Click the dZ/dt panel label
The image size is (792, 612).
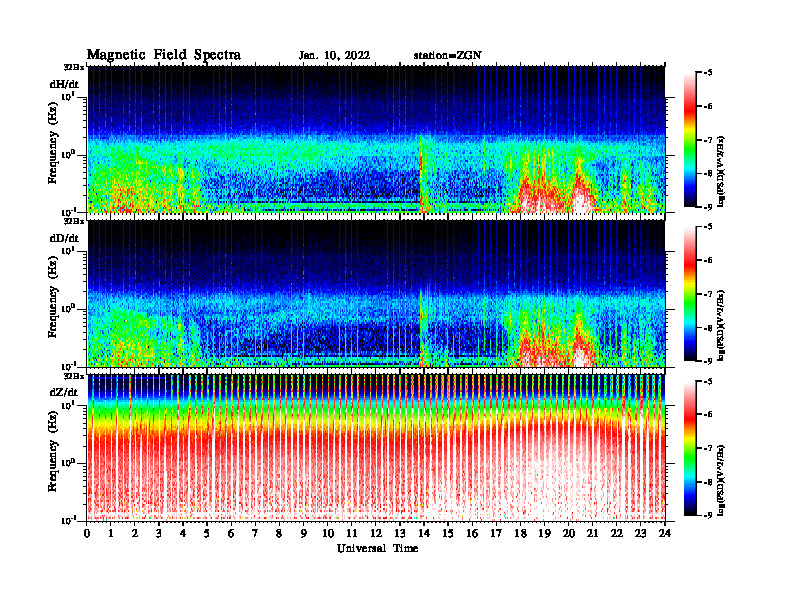tap(64, 392)
